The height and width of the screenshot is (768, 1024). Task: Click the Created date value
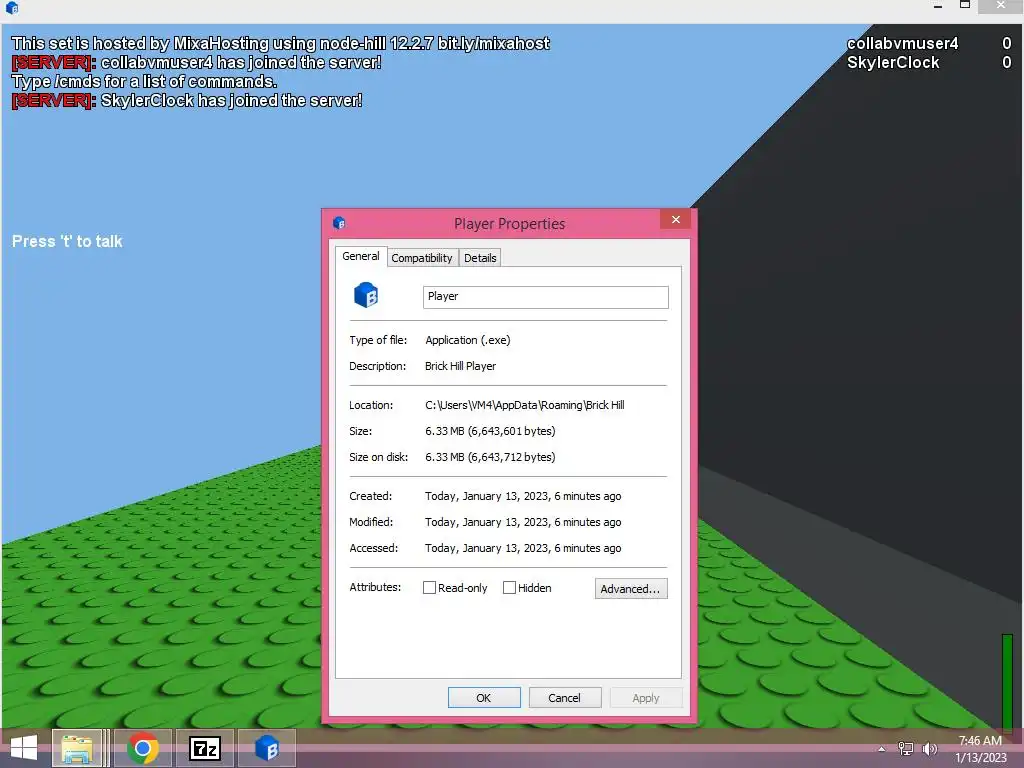(523, 496)
